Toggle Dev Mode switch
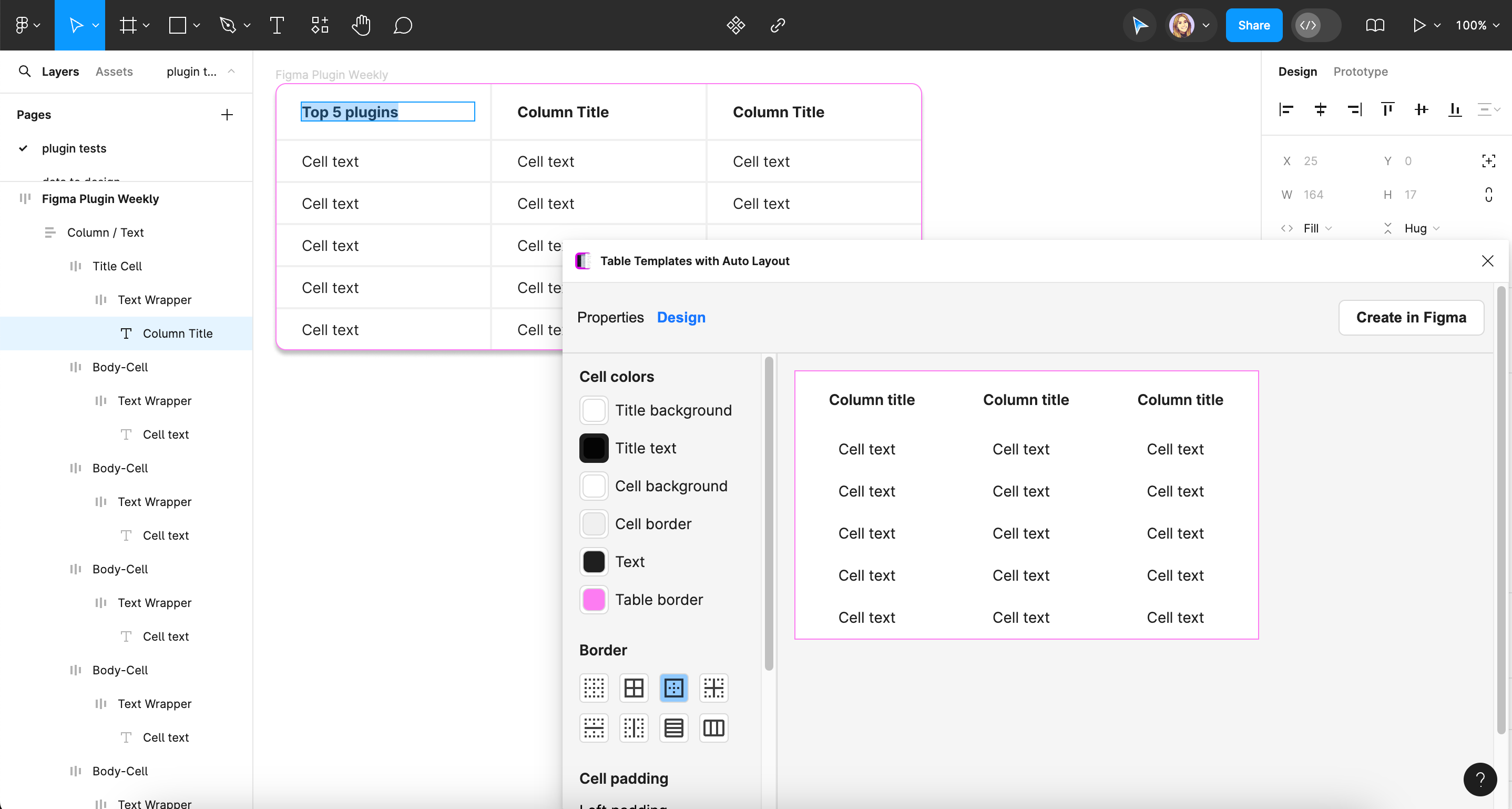 tap(1315, 25)
